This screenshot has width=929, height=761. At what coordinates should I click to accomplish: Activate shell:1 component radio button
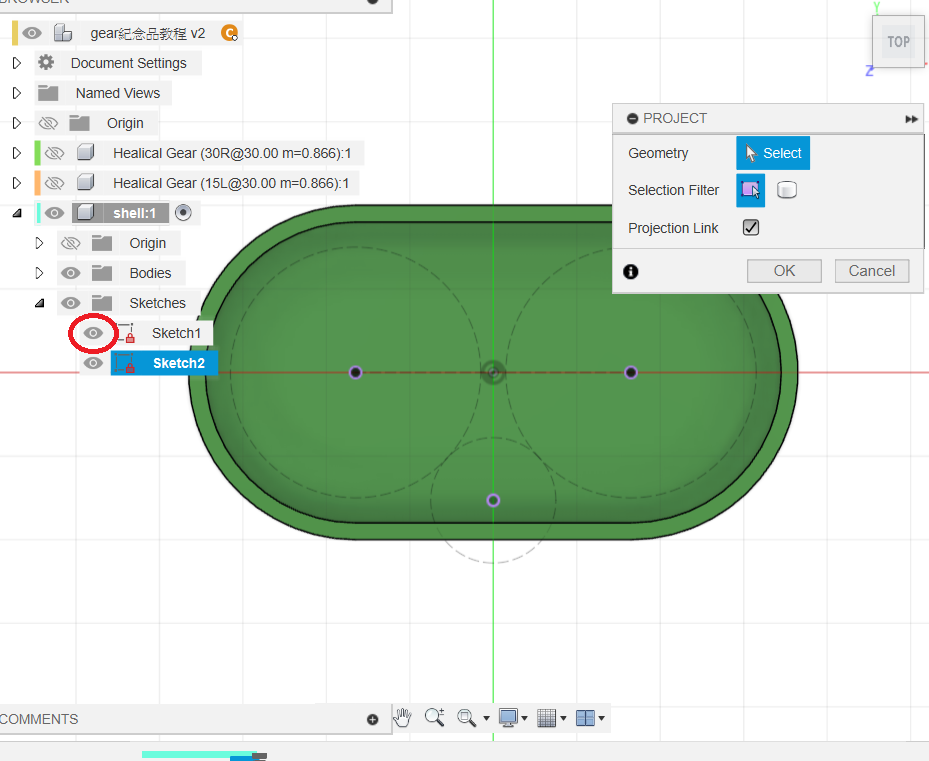(183, 212)
